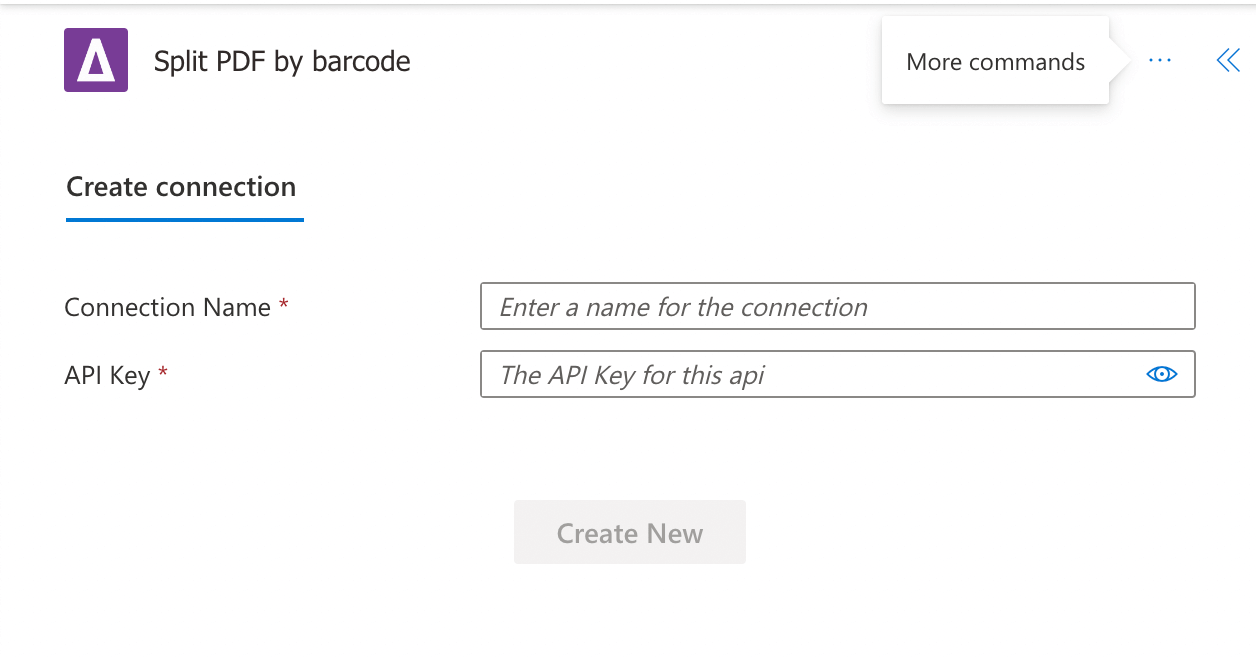Image resolution: width=1256 pixels, height=658 pixels.
Task: Focus the Connection Name input field
Action: [x=837, y=306]
